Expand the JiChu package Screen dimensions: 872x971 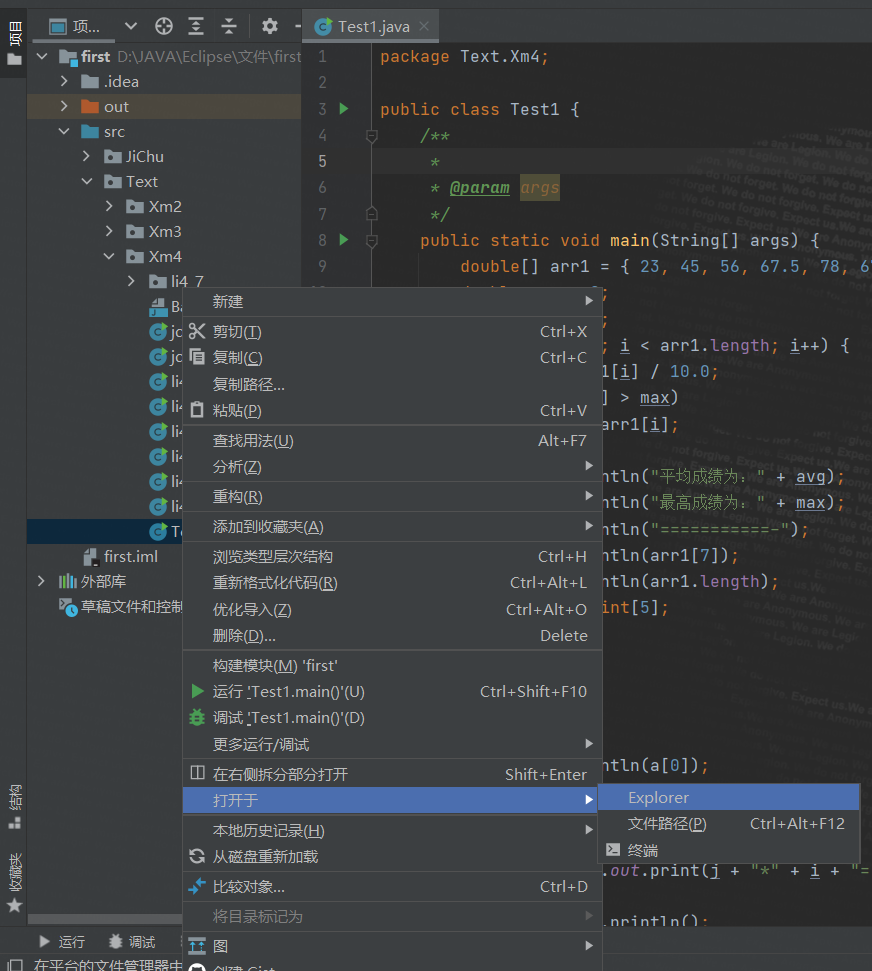(87, 156)
